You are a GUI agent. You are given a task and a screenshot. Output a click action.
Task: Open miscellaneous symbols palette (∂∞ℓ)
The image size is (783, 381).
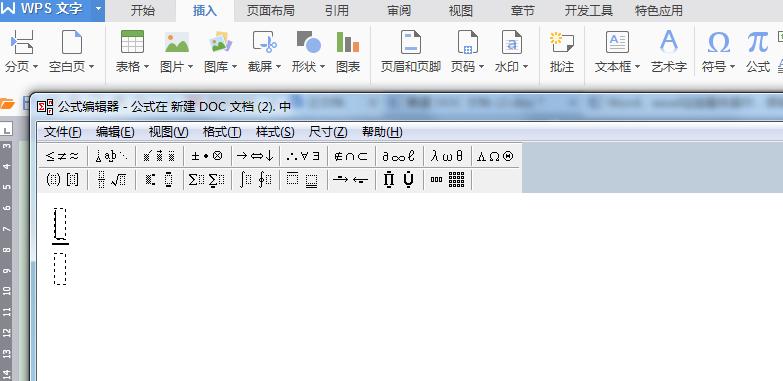click(398, 156)
